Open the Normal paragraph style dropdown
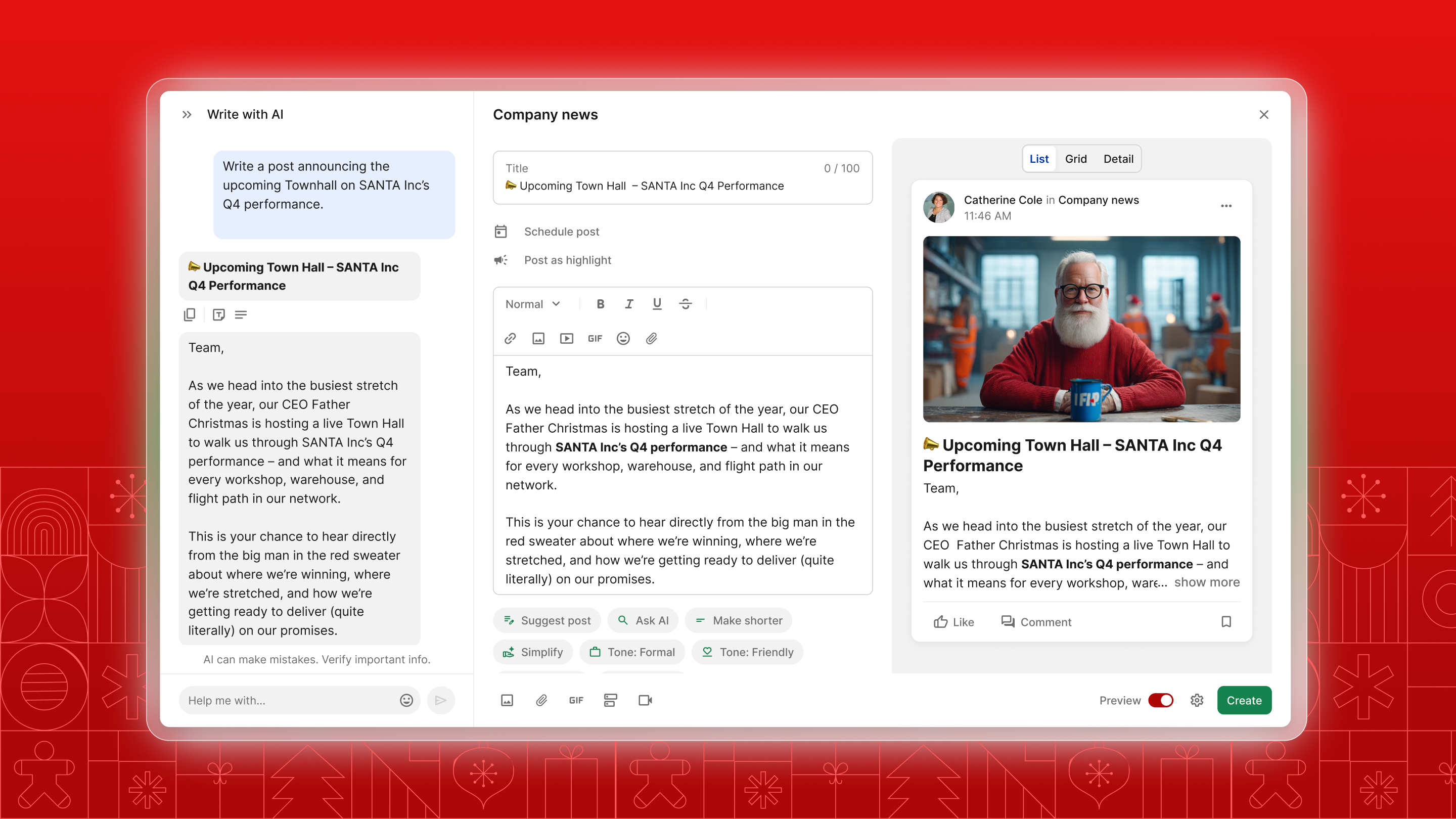The width and height of the screenshot is (1456, 819). (532, 303)
